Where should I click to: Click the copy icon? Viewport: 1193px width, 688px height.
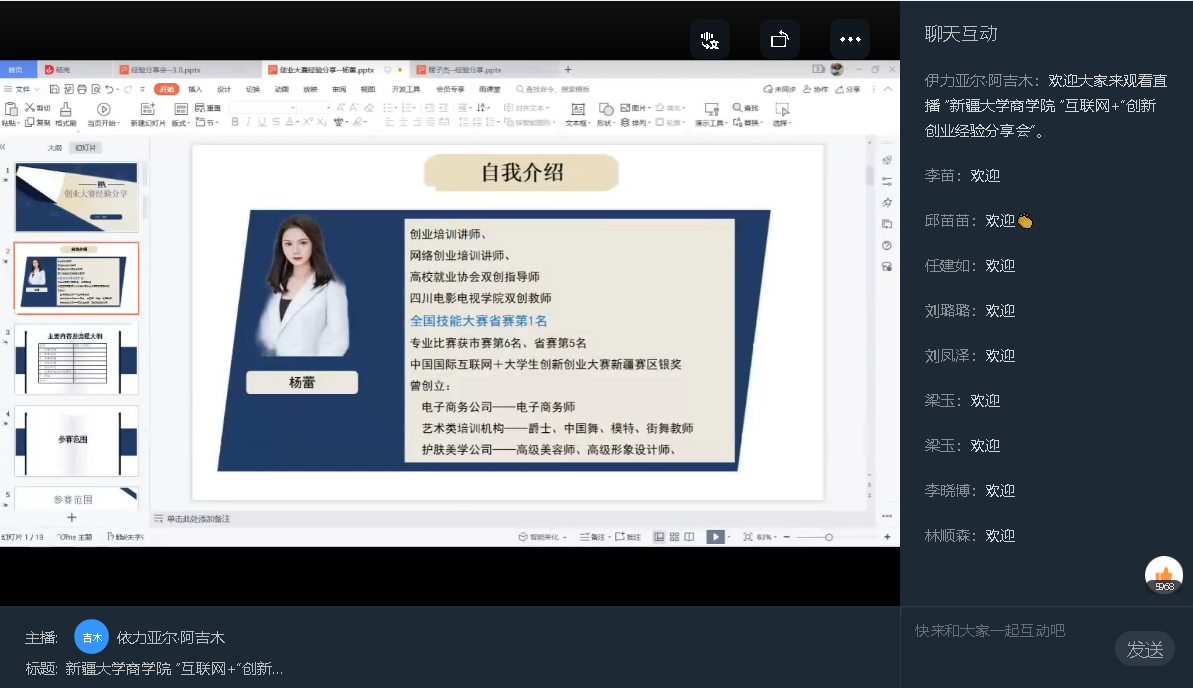(x=30, y=122)
